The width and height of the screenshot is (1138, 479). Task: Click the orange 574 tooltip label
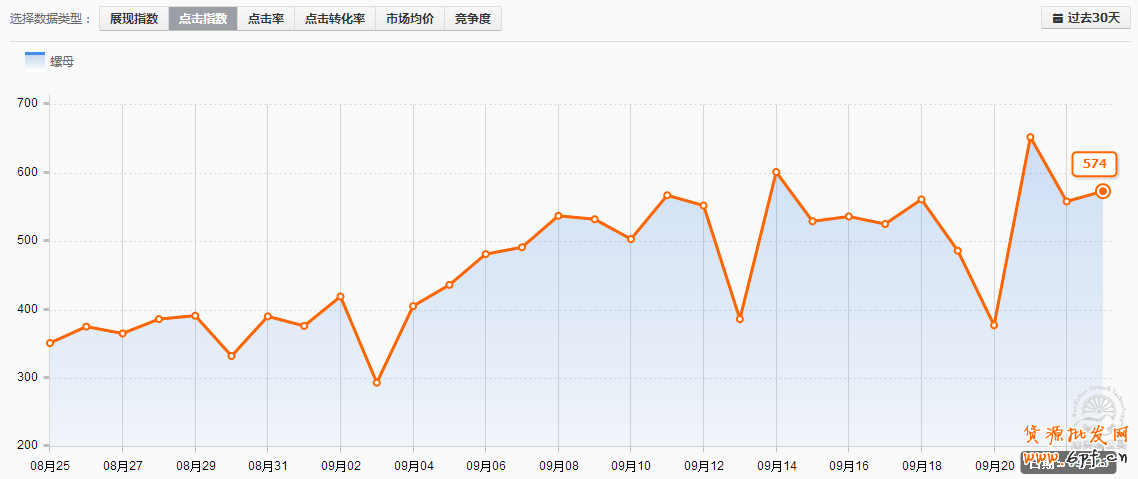(1094, 163)
